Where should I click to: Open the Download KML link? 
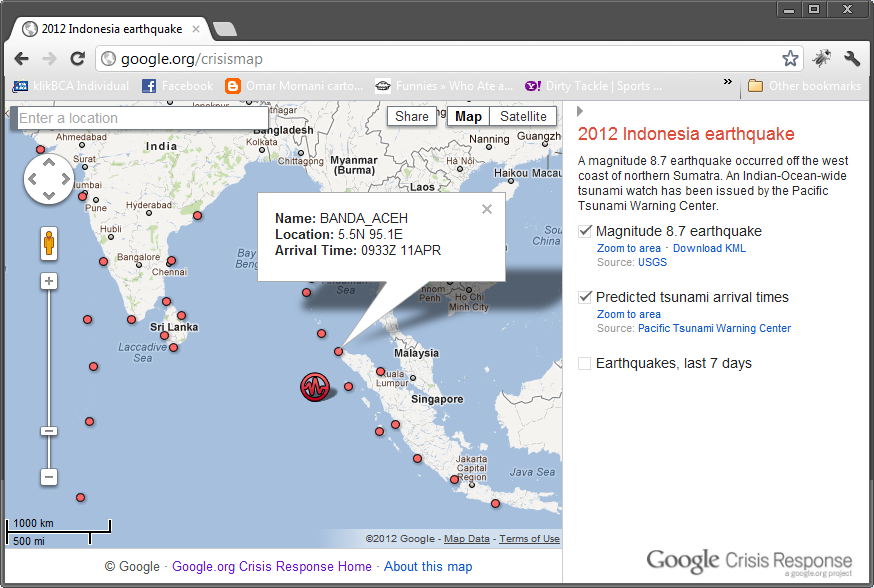[x=710, y=248]
